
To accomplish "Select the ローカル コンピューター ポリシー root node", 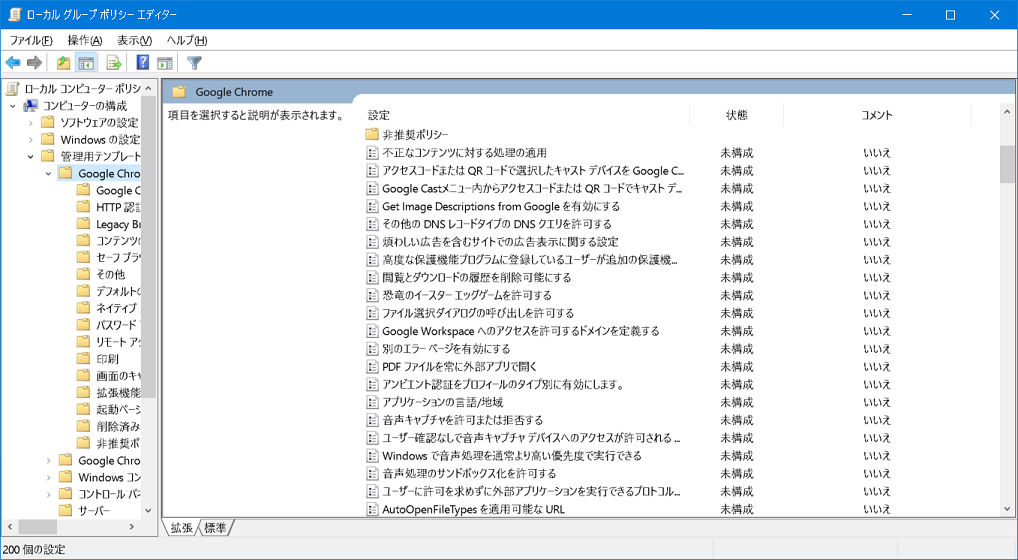I will (x=74, y=89).
